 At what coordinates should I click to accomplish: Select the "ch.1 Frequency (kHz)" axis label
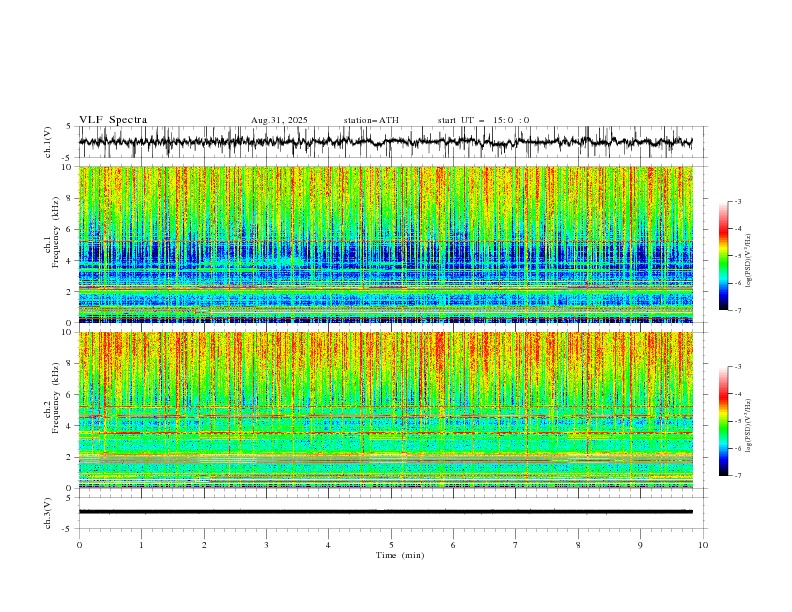coord(52,232)
